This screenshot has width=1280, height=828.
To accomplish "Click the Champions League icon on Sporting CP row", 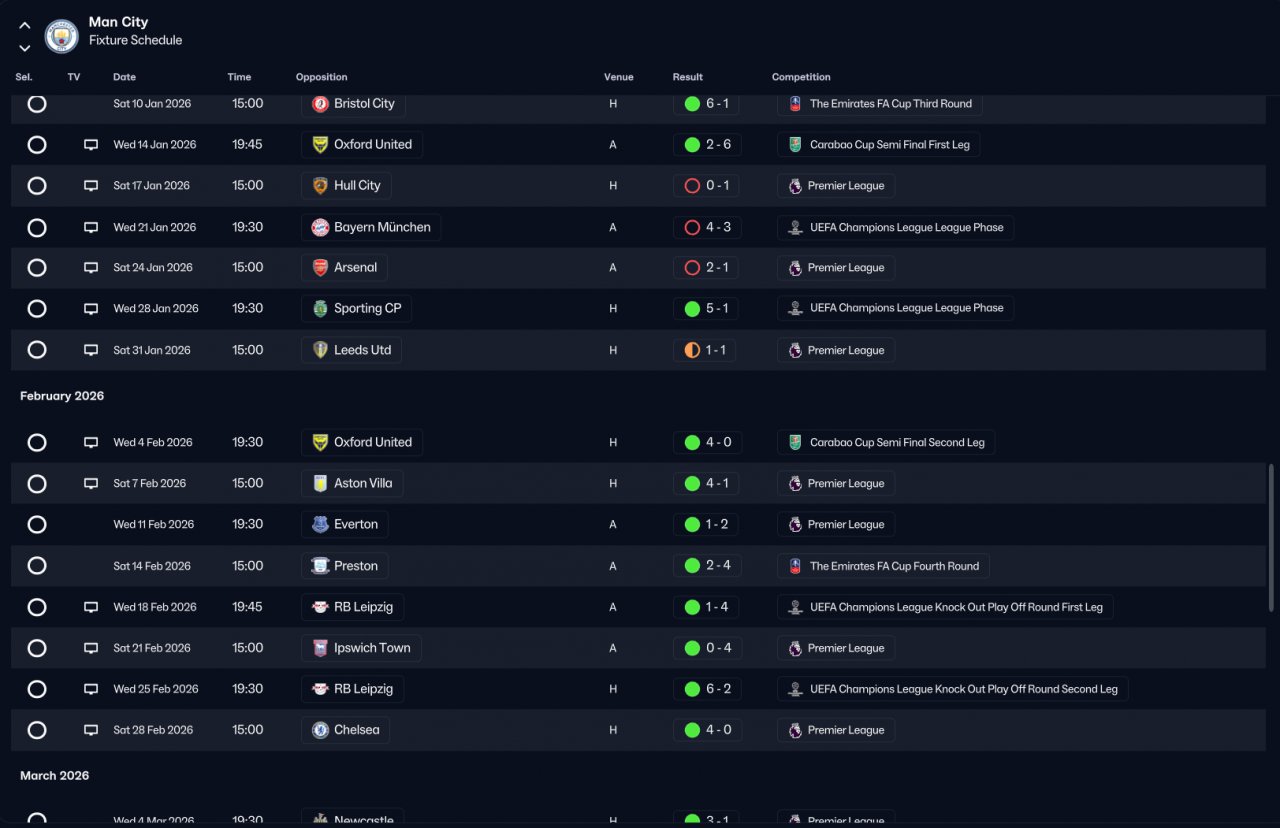I will [795, 309].
